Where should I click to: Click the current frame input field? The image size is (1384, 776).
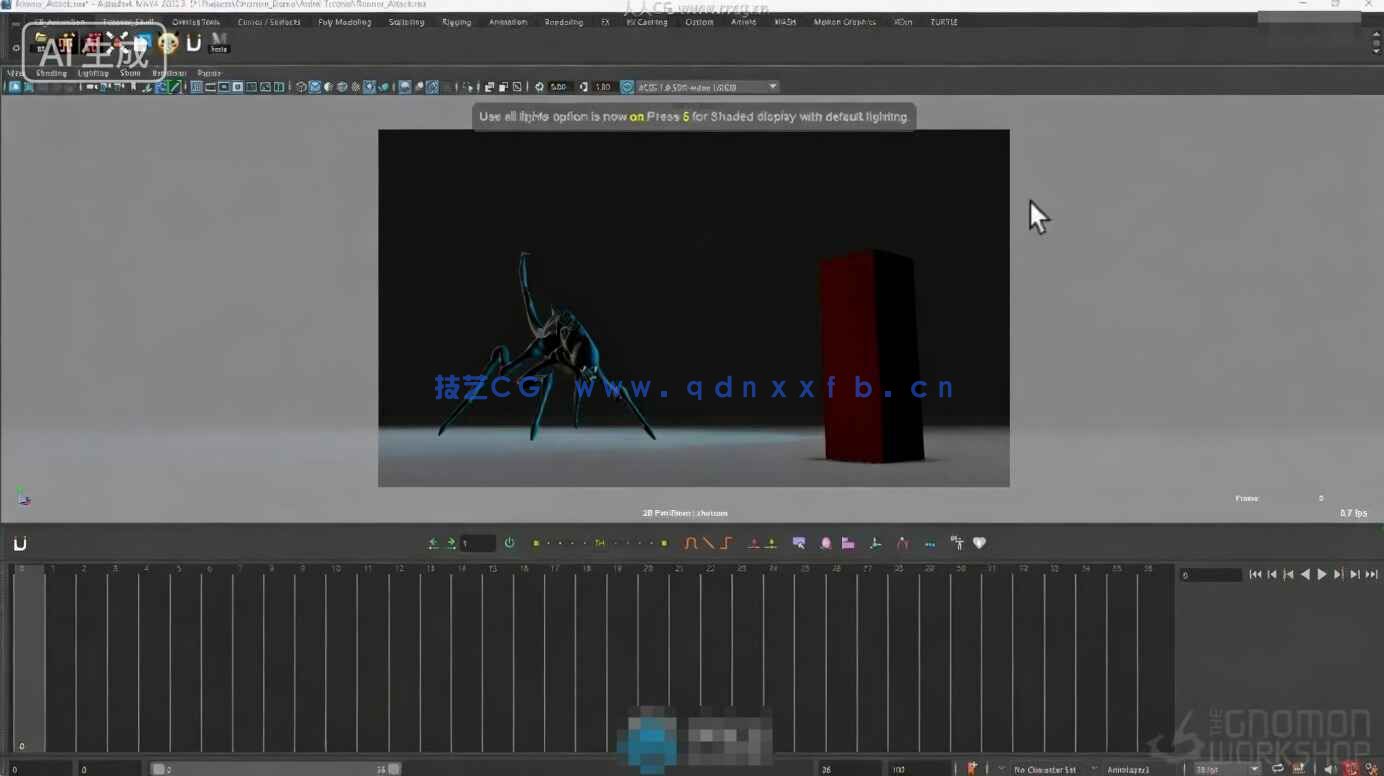[x=1210, y=575]
